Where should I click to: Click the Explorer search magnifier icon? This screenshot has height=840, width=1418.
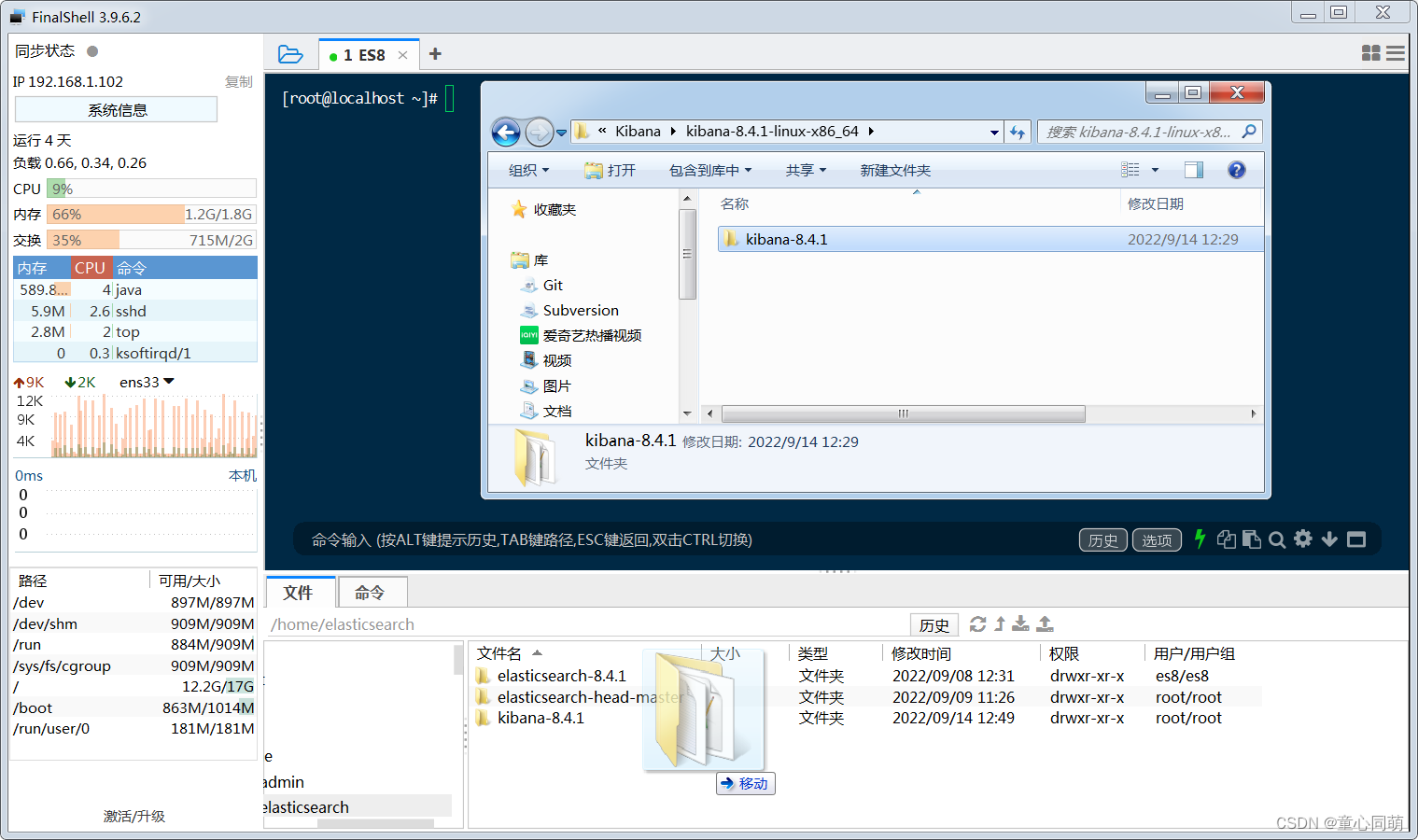tap(1249, 132)
